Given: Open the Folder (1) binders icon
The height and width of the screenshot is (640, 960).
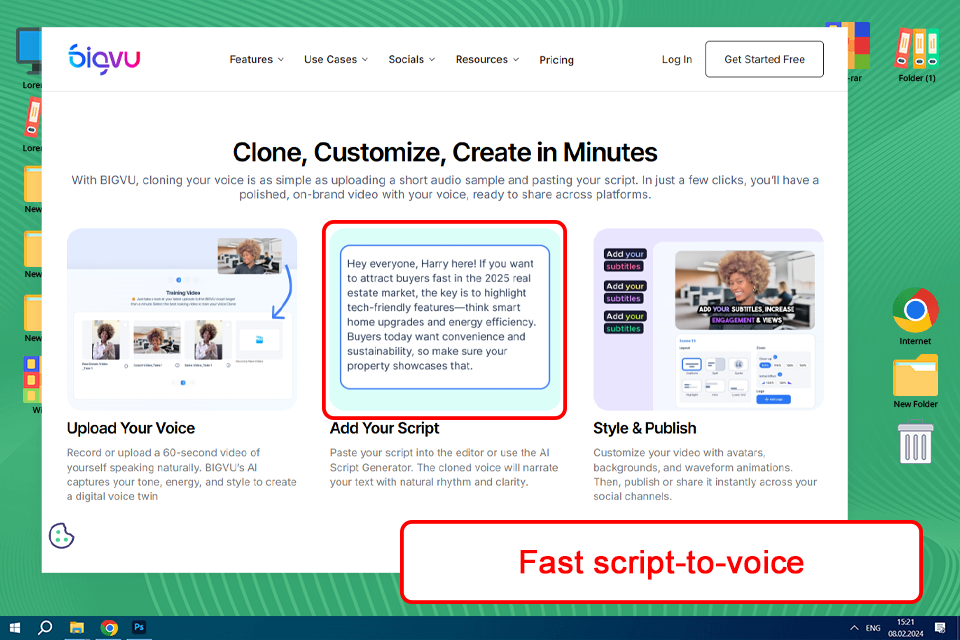Looking at the screenshot, I should click(917, 55).
